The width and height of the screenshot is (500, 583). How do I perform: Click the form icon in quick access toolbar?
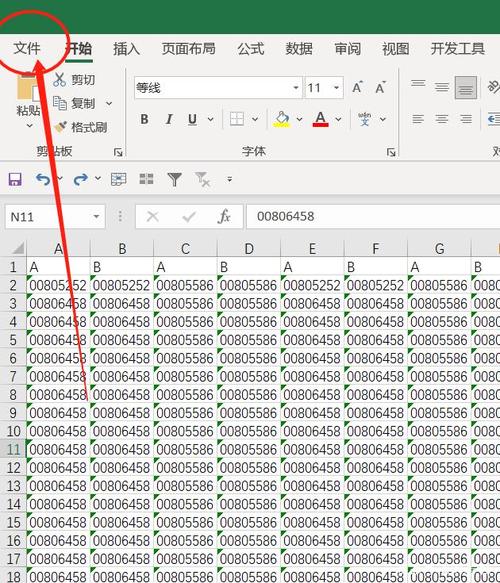click(119, 180)
